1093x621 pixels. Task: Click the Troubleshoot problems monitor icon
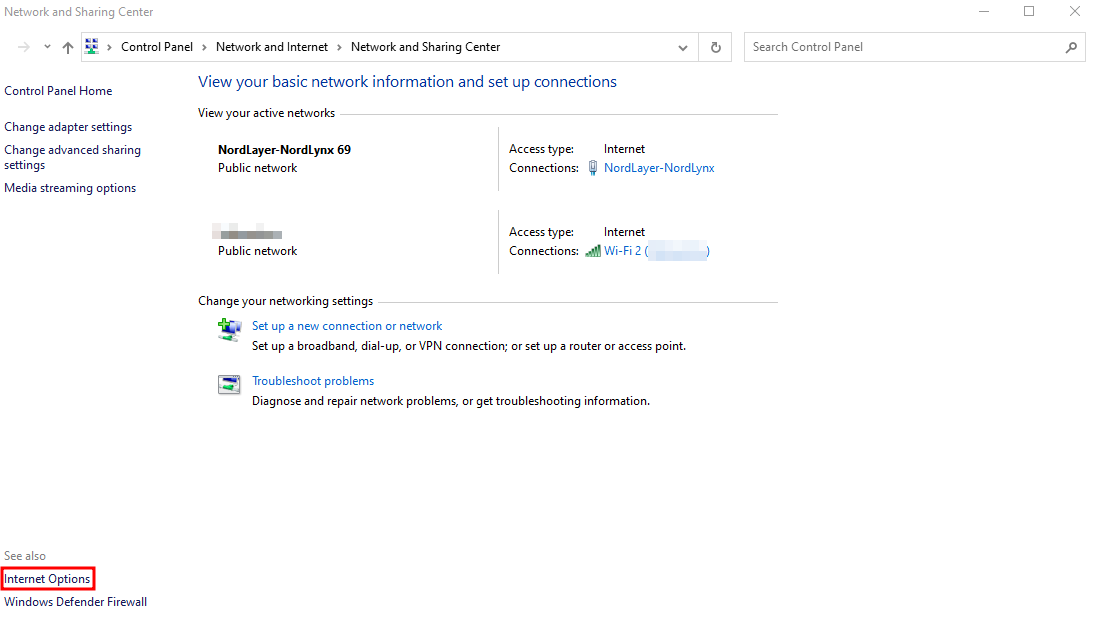click(x=229, y=384)
